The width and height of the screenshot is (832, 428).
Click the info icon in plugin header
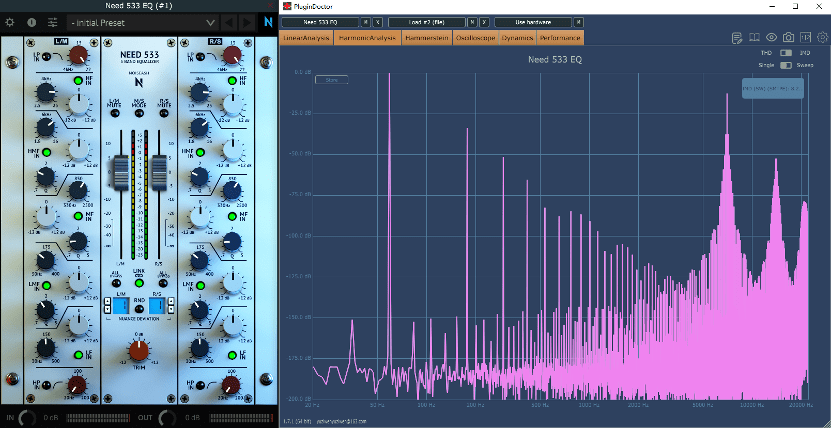coord(31,22)
